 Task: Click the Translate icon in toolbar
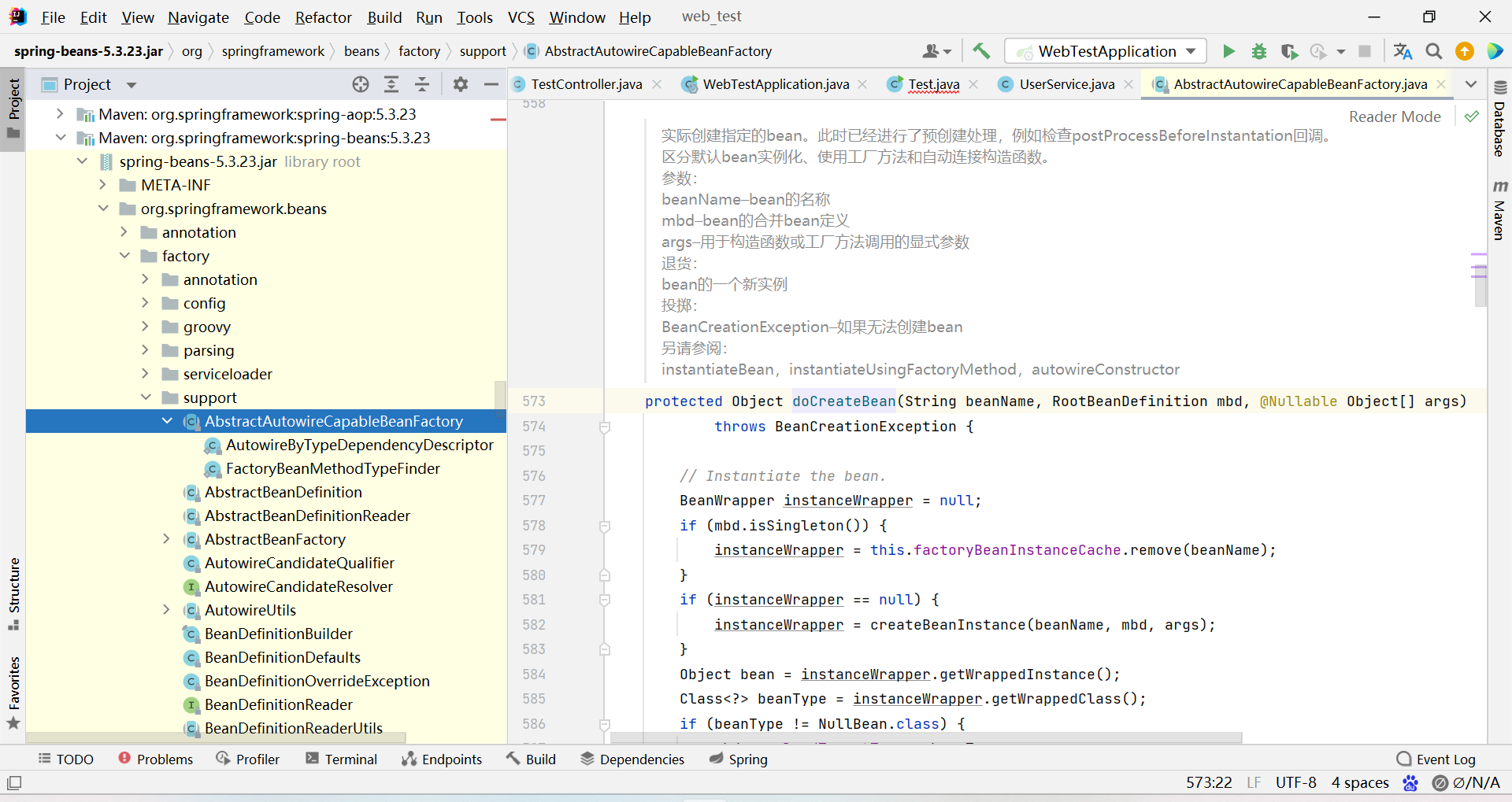click(1403, 51)
